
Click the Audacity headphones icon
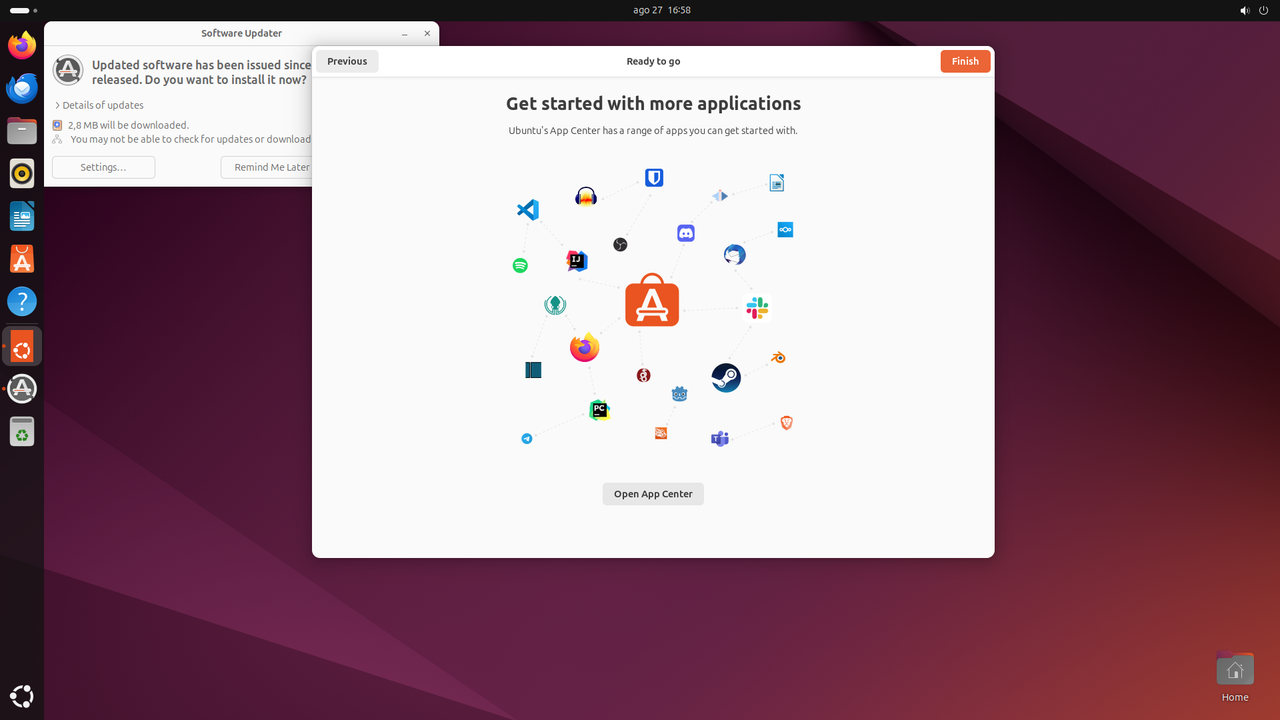tap(586, 196)
